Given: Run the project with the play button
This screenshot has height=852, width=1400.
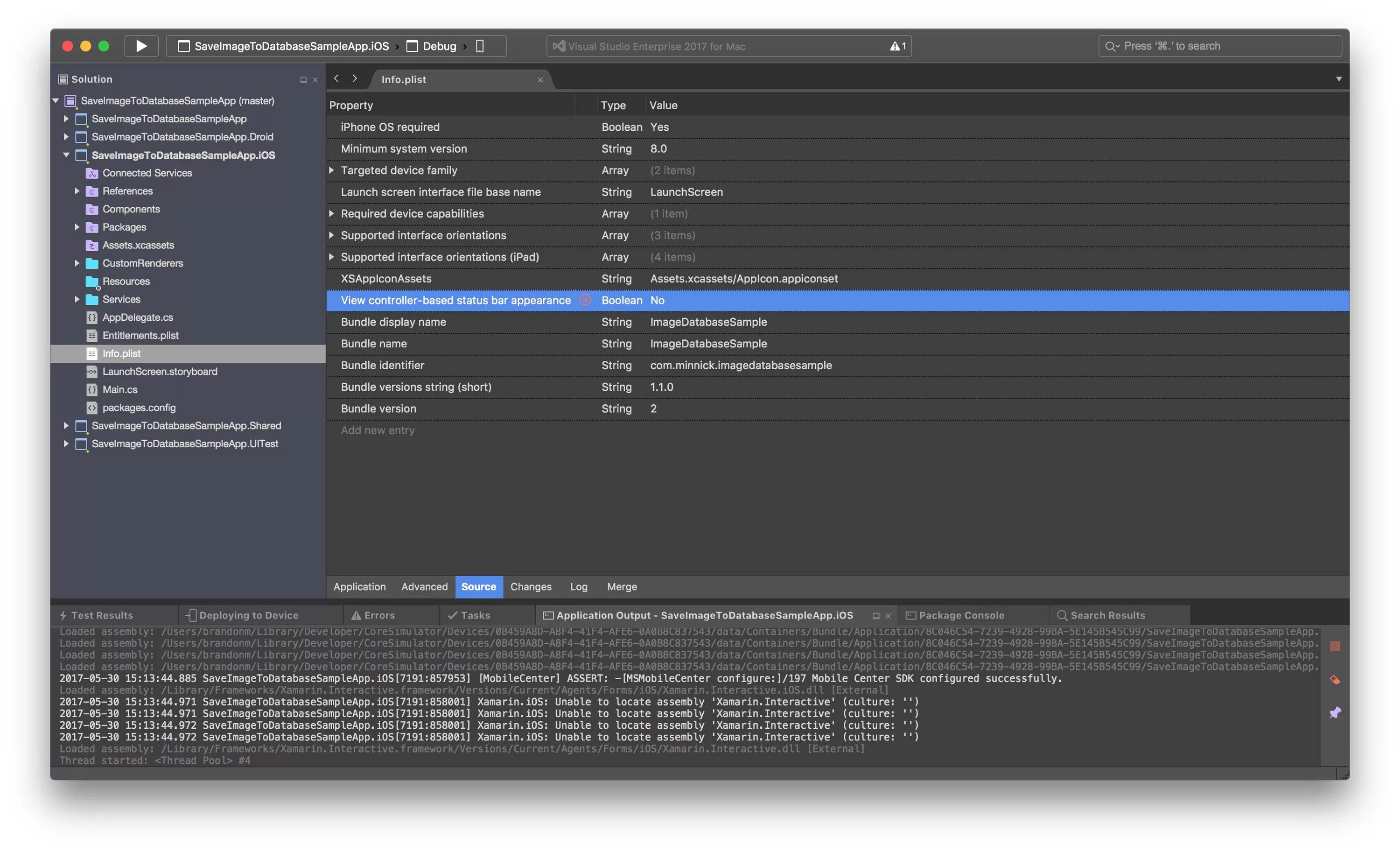Looking at the screenshot, I should pos(141,46).
